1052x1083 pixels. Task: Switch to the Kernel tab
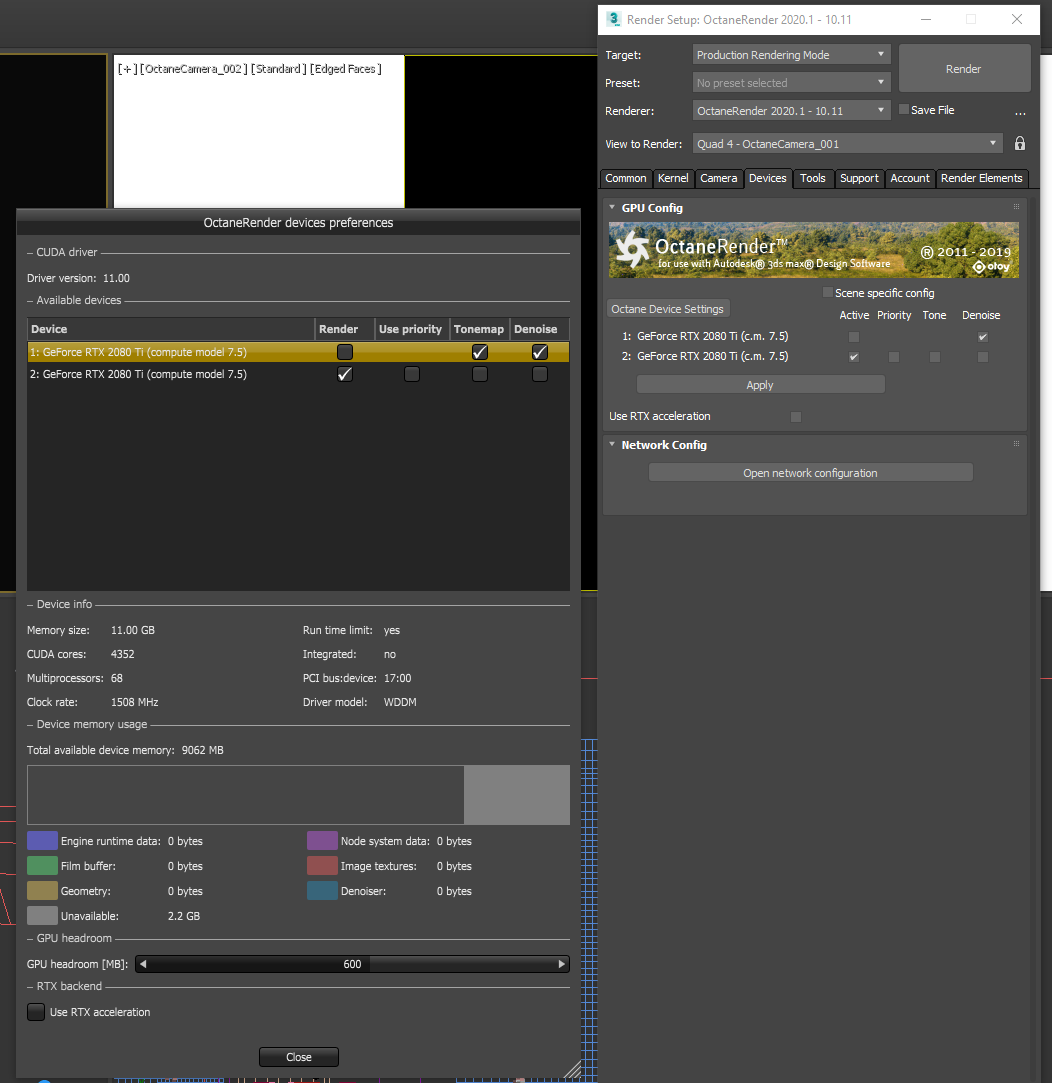coord(673,178)
